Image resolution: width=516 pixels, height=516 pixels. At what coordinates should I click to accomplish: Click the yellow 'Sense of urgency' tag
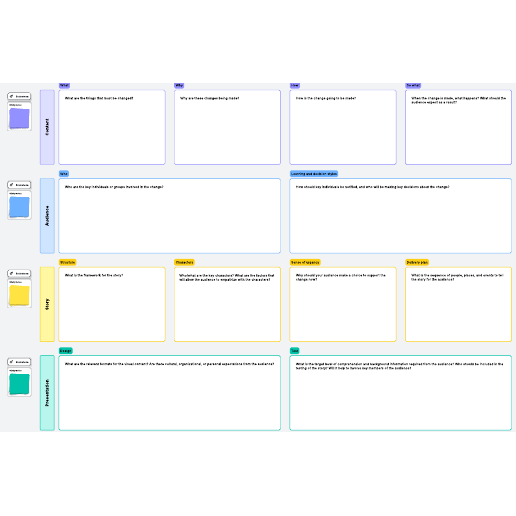305,262
